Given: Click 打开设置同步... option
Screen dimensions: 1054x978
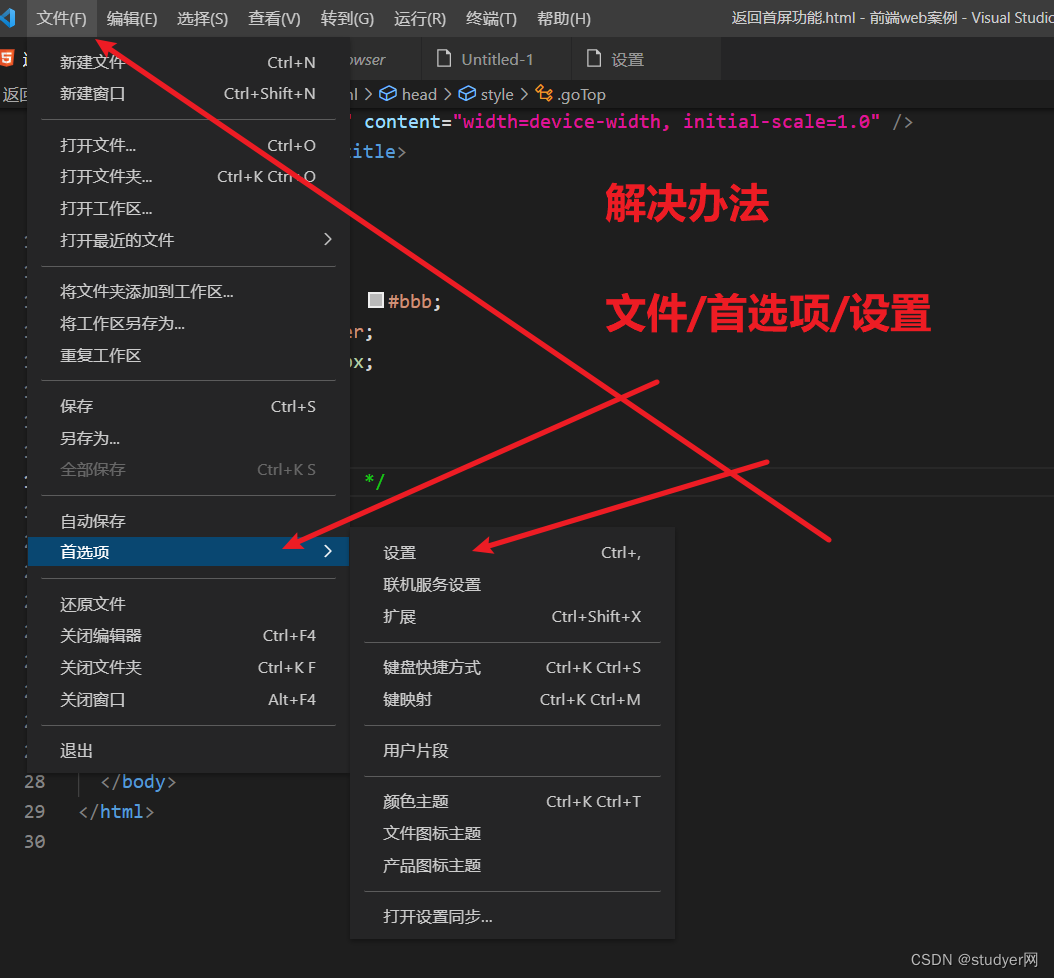Looking at the screenshot, I should (438, 916).
